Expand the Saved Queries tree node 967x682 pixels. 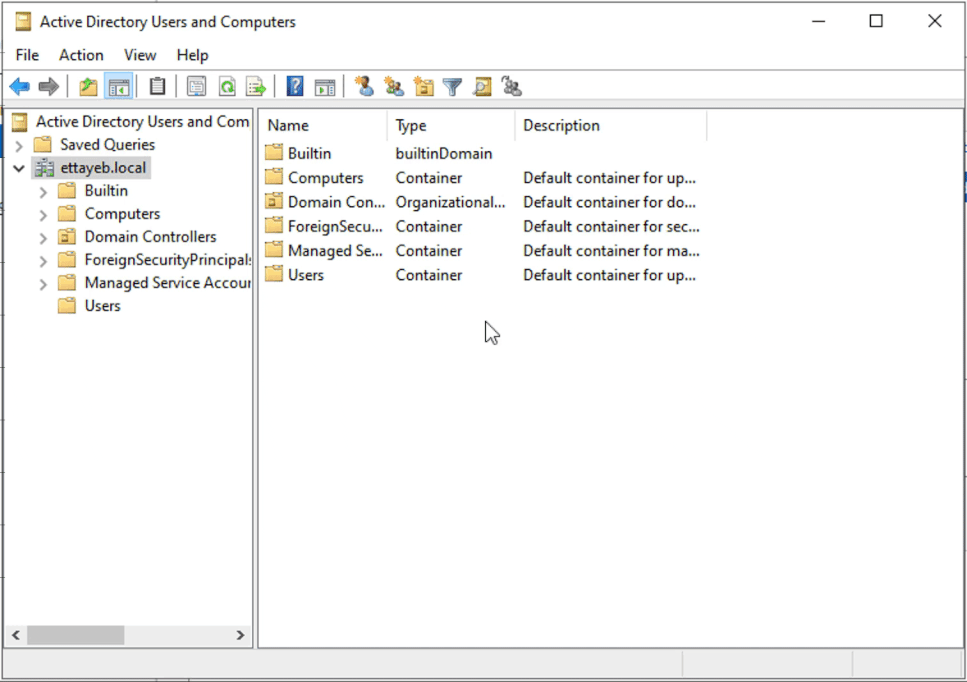[x=19, y=146]
